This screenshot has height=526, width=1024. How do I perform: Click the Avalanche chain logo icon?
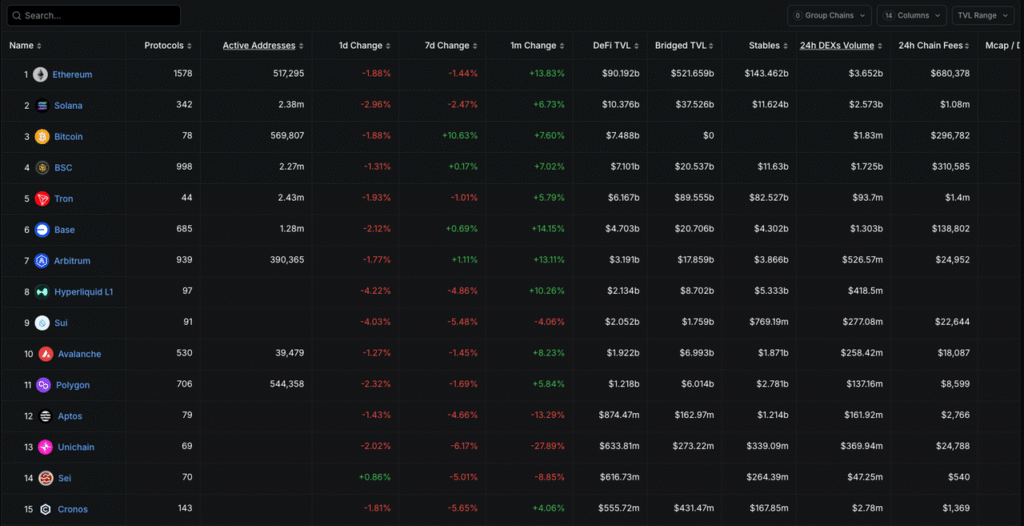(46, 353)
